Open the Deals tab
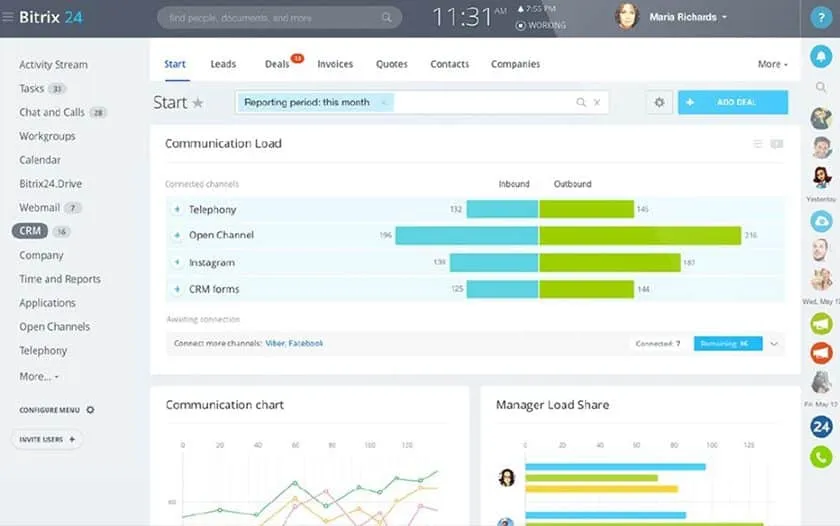This screenshot has height=526, width=840. [x=277, y=64]
